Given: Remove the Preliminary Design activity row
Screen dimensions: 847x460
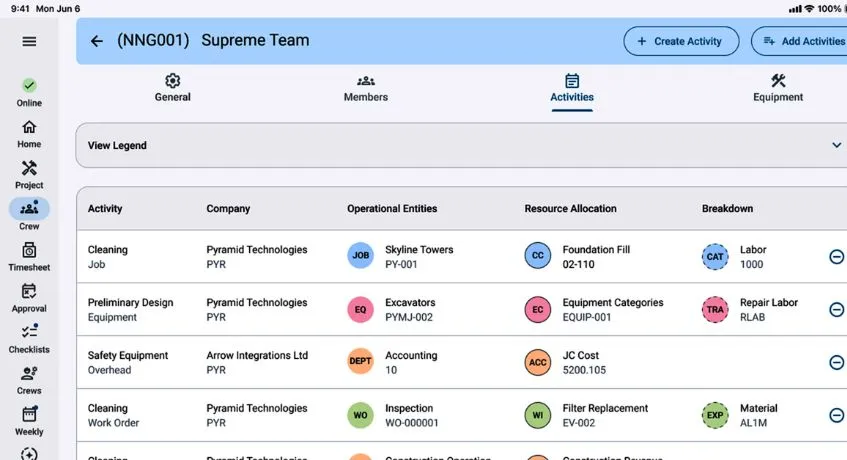Looking at the screenshot, I should point(836,309).
